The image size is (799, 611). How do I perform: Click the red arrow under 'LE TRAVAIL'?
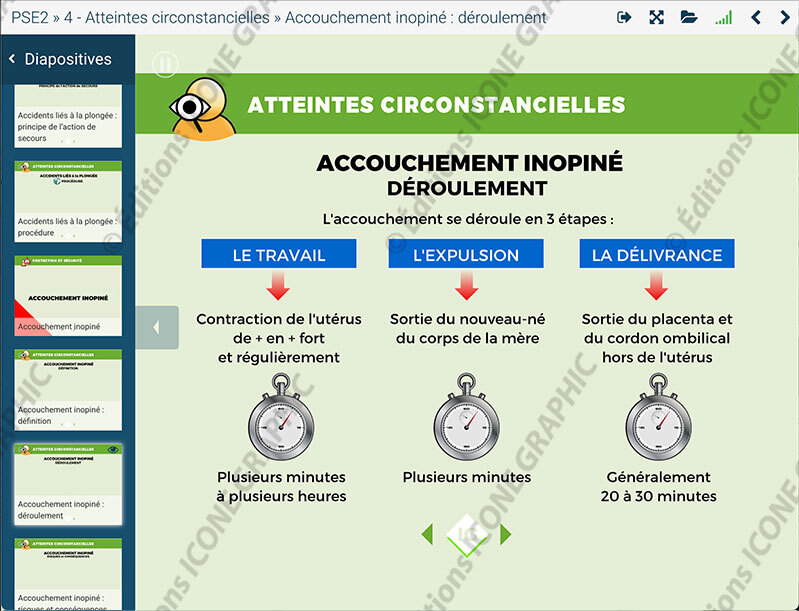[278, 286]
